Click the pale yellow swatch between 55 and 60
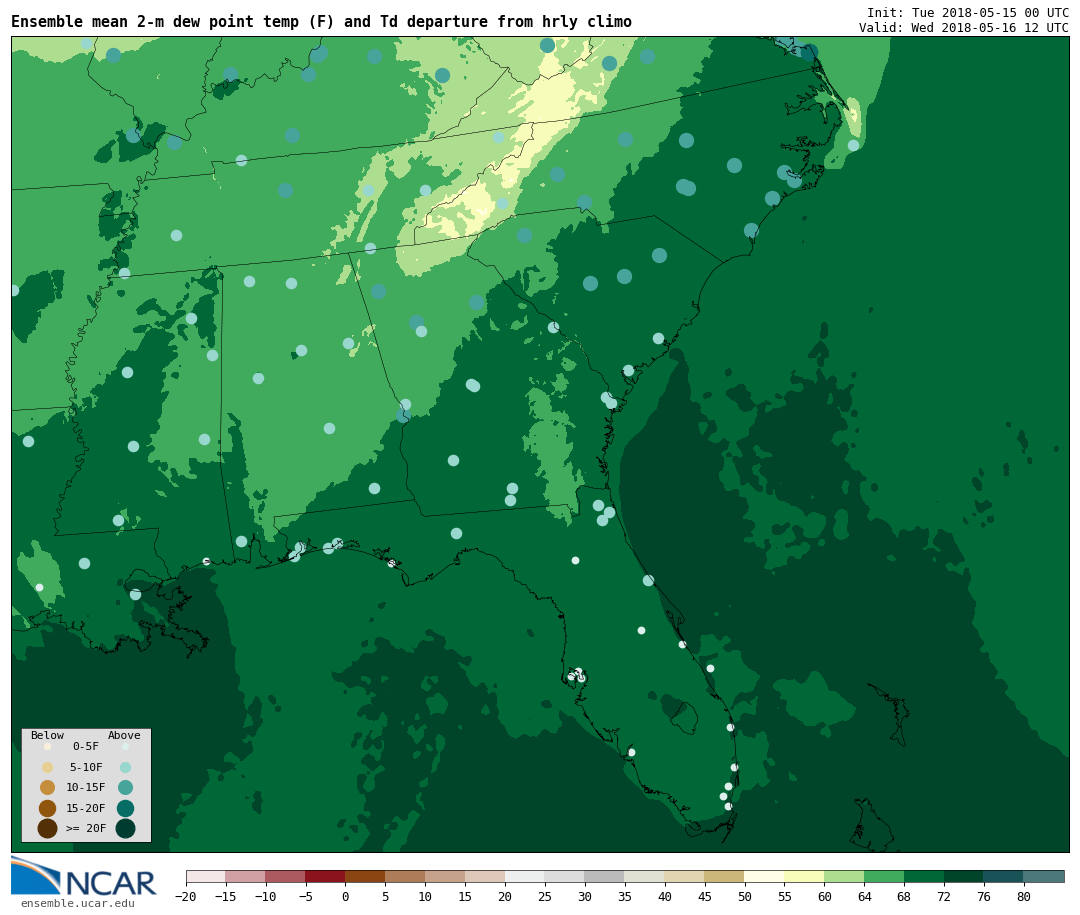This screenshot has height=915, width=1080. click(804, 877)
